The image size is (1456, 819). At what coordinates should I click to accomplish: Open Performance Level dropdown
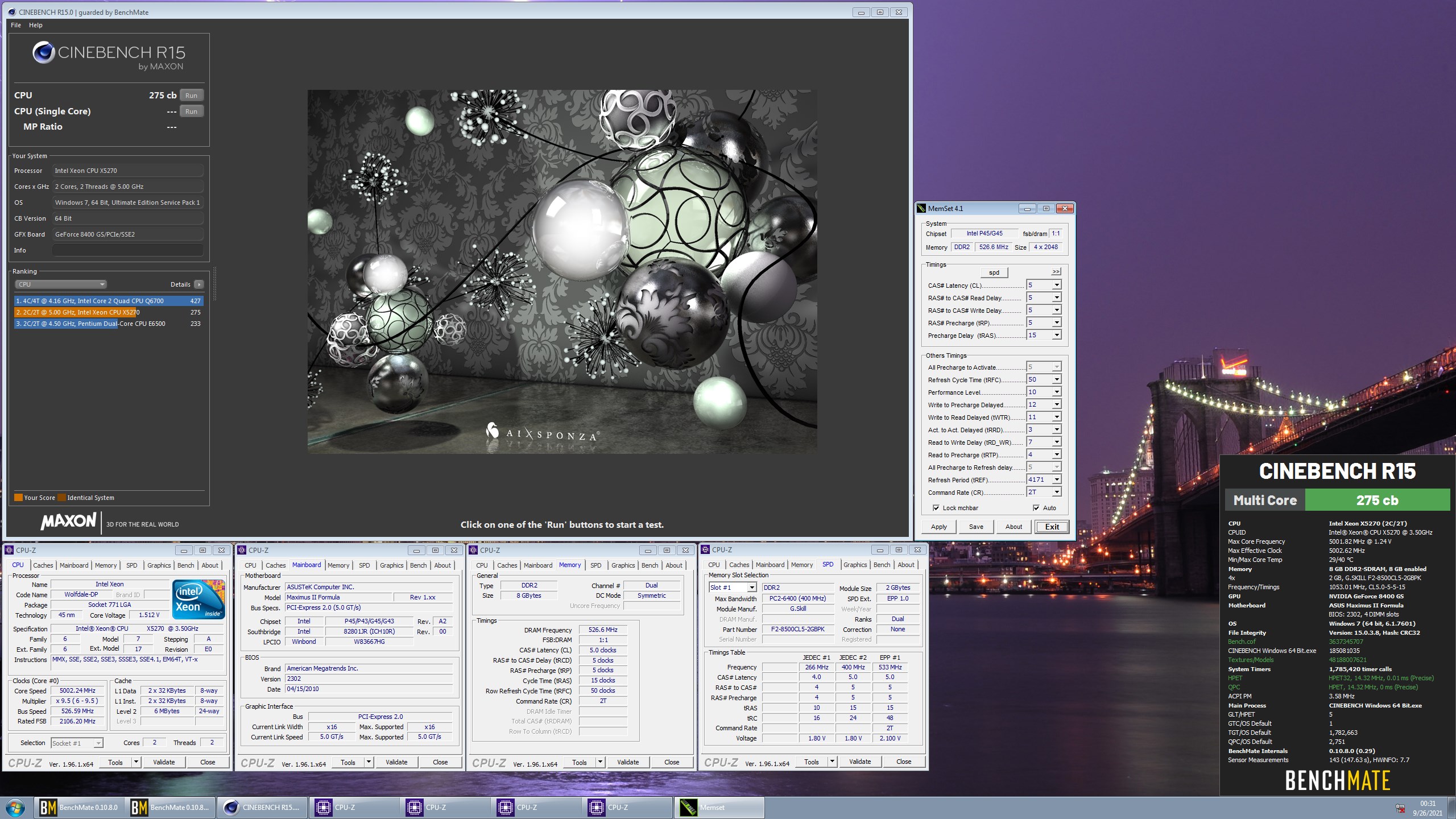point(1056,392)
